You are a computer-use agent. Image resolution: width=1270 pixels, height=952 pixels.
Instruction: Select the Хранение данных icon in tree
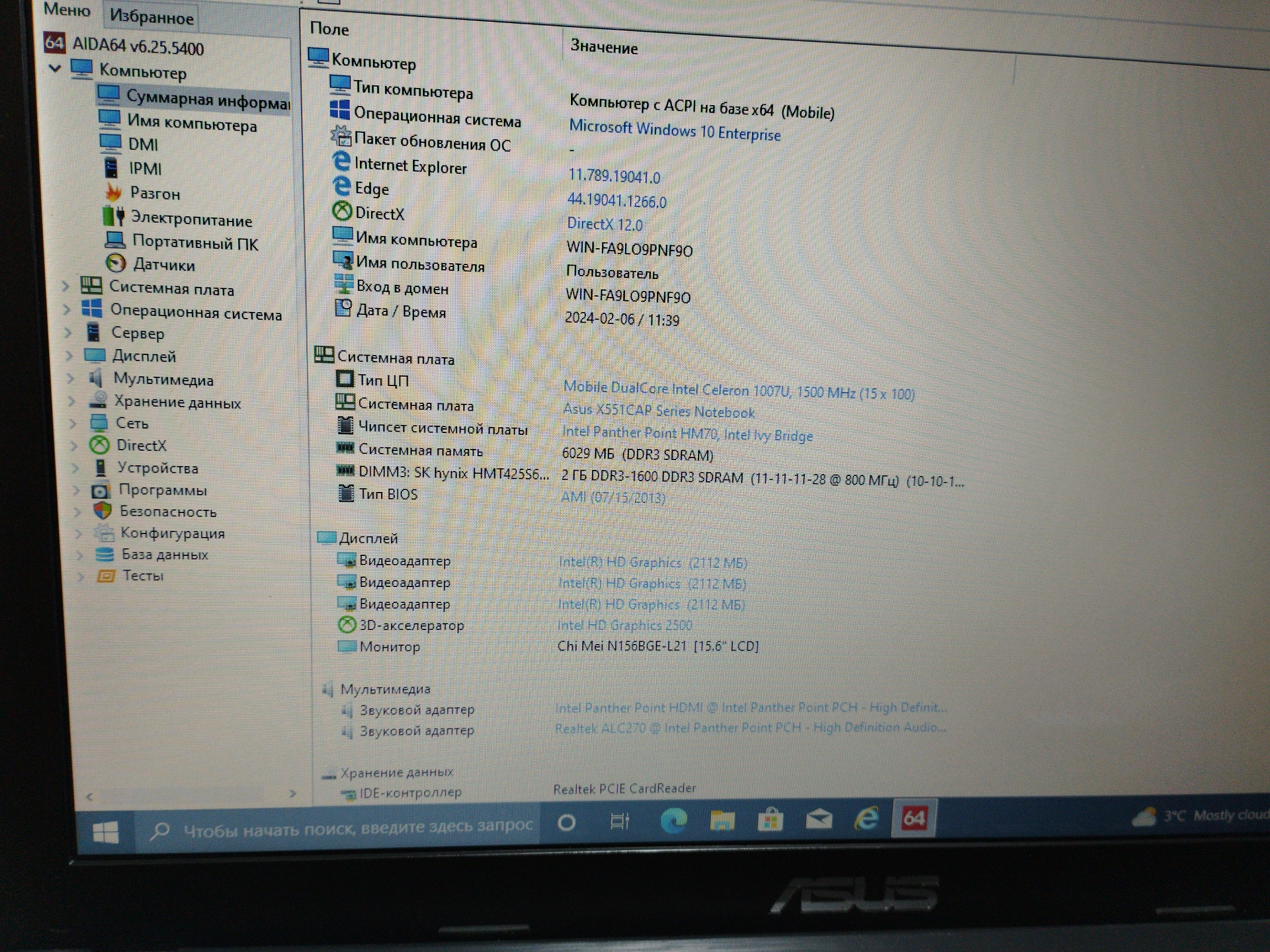pyautogui.click(x=99, y=400)
